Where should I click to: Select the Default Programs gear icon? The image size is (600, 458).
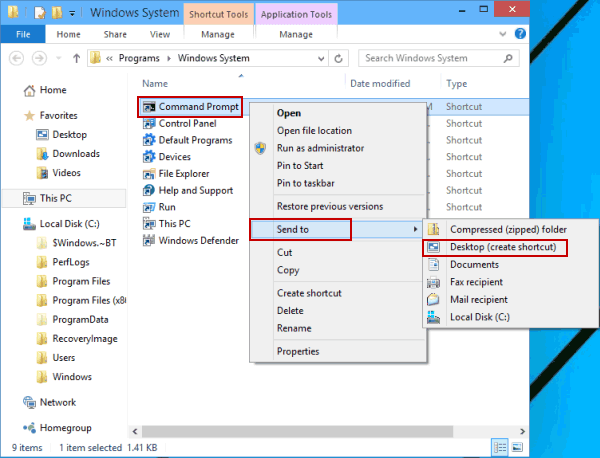pos(149,140)
